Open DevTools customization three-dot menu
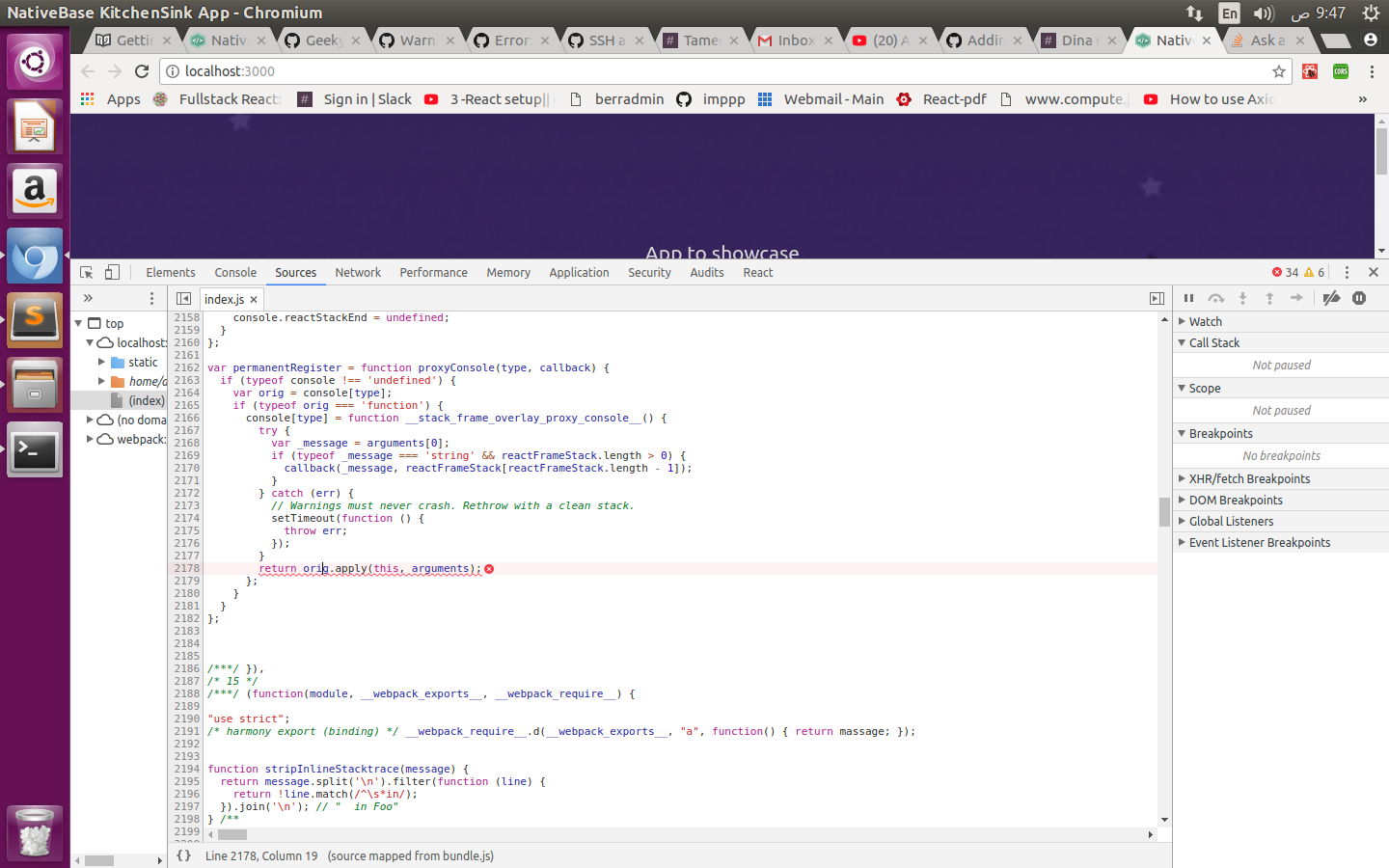1389x868 pixels. click(1347, 273)
